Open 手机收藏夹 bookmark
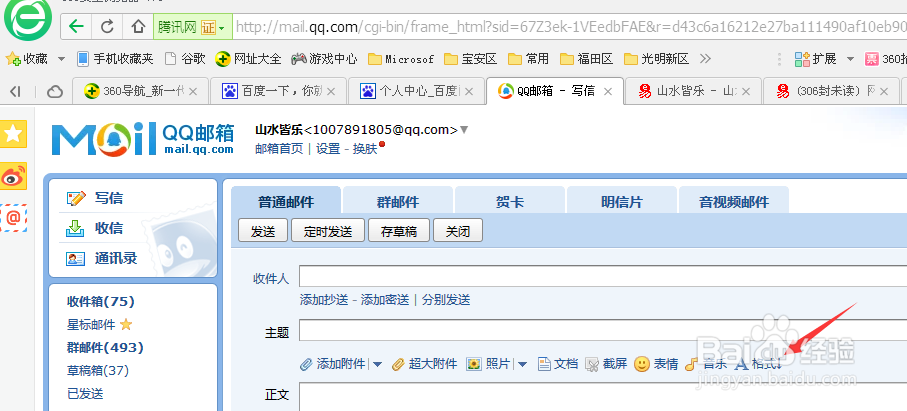The image size is (907, 411). pyautogui.click(x=115, y=58)
